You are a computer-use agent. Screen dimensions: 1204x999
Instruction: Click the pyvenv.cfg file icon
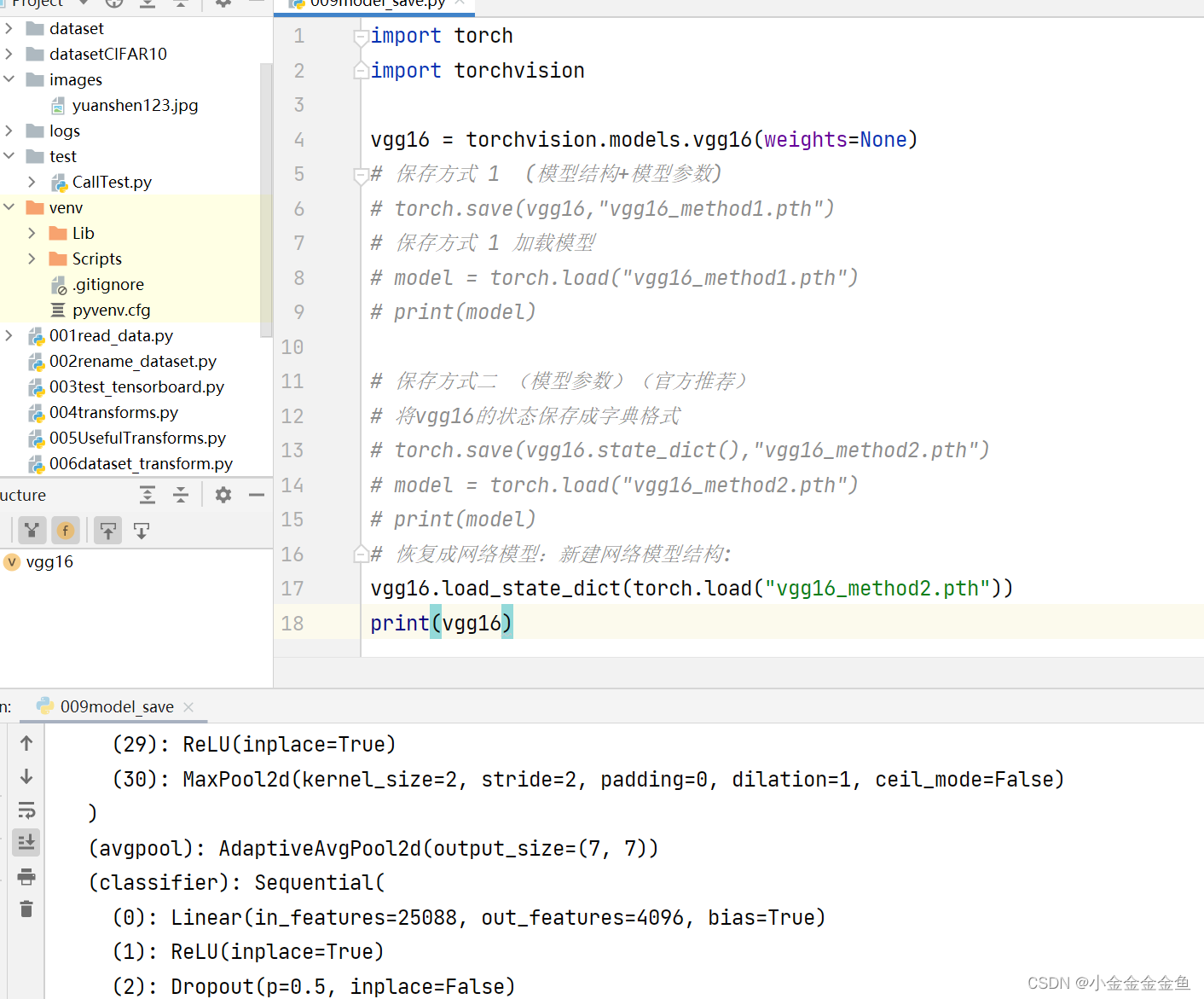(x=58, y=310)
